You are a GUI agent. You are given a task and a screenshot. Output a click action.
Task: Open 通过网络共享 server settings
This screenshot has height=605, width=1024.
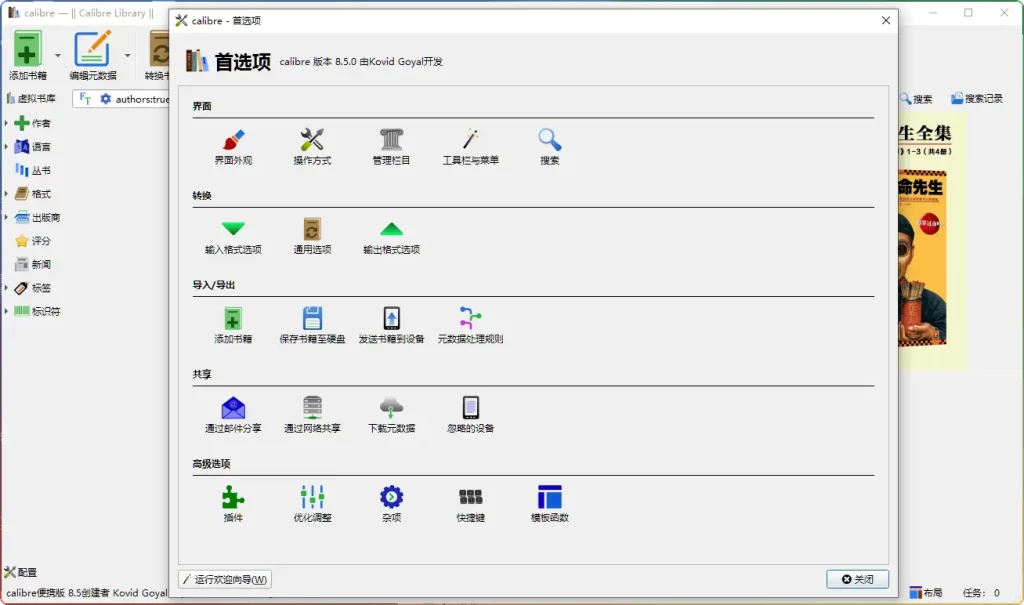click(x=312, y=415)
